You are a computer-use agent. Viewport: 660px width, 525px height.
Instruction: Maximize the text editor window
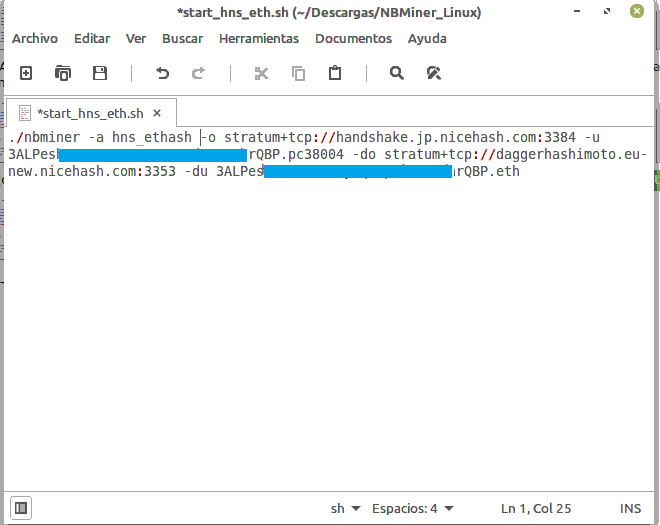pos(607,11)
